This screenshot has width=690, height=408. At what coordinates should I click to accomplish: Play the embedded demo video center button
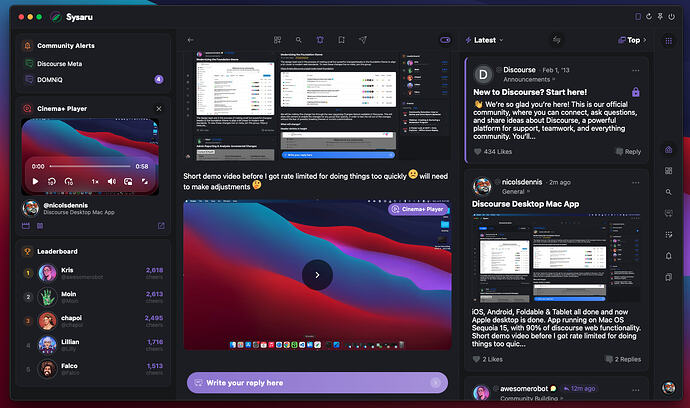(317, 275)
